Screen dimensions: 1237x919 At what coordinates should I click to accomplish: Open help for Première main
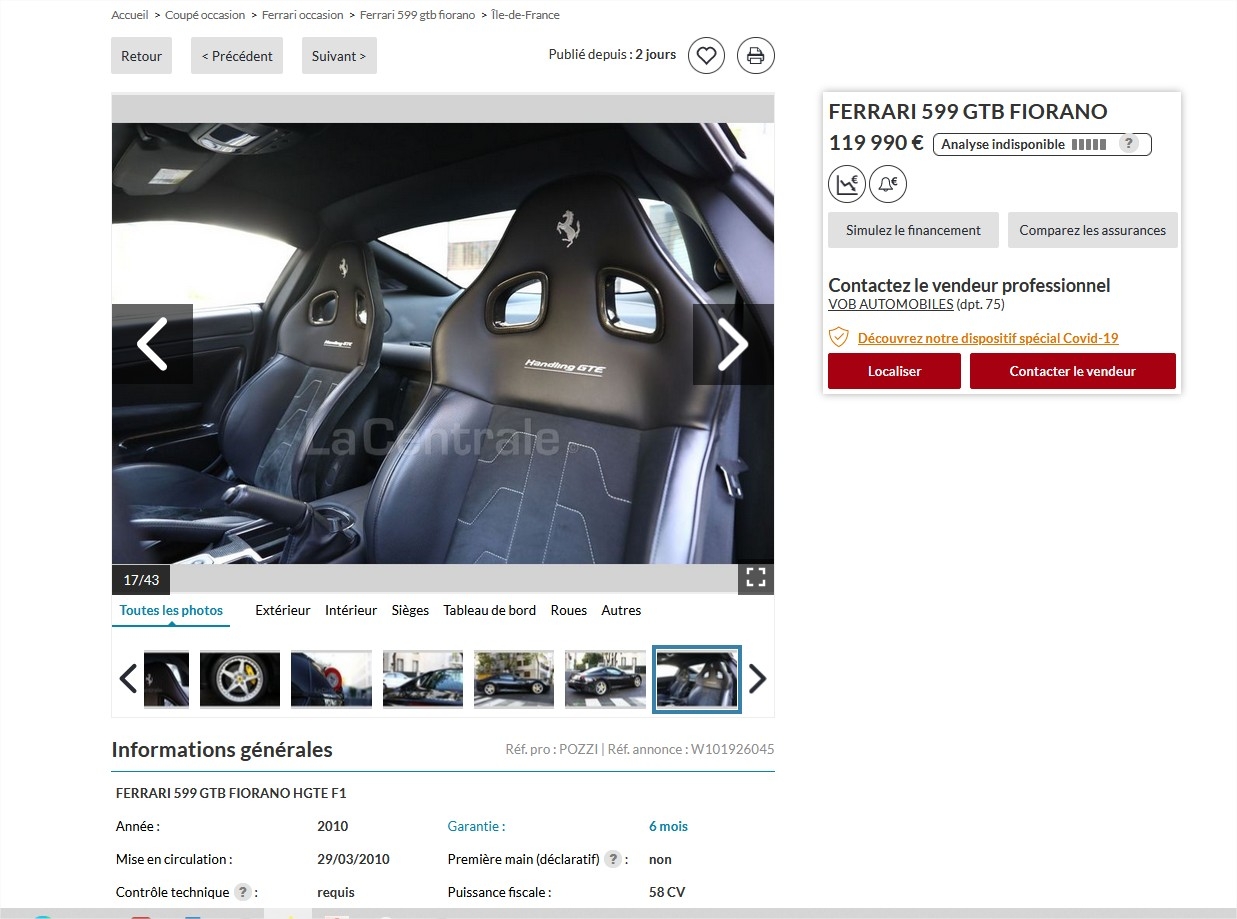click(613, 859)
